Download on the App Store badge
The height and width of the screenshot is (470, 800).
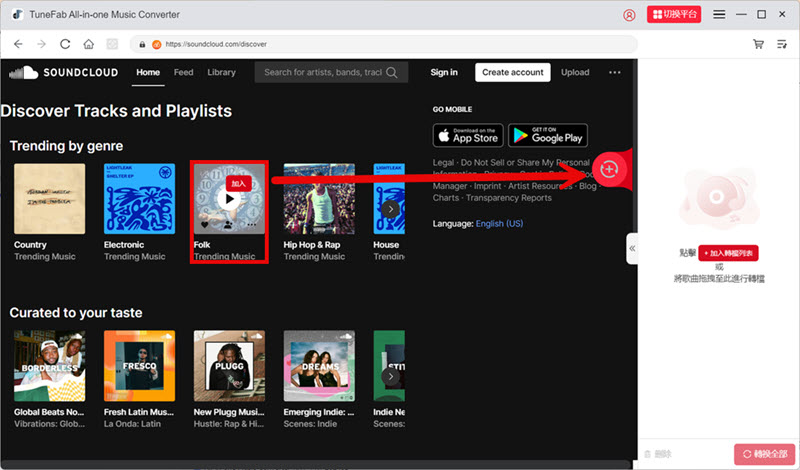pos(468,135)
